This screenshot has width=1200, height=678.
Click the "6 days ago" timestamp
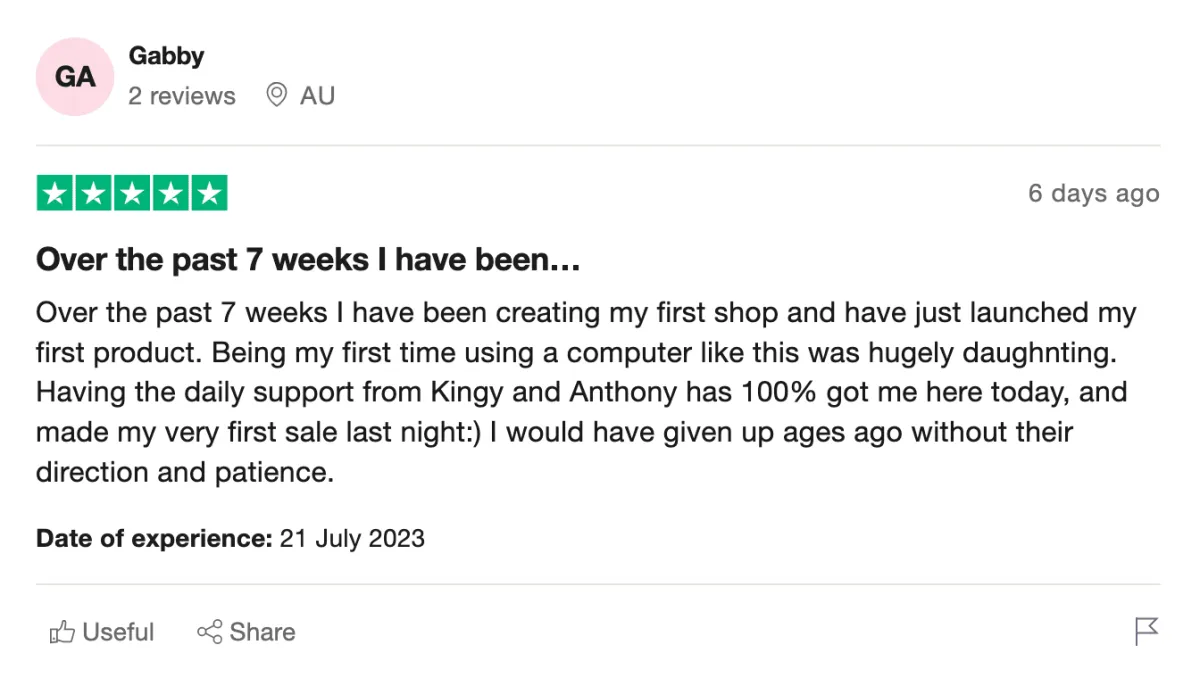[1093, 193]
